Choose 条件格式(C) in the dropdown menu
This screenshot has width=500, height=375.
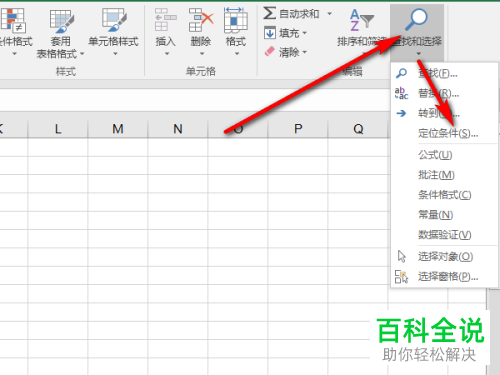[x=445, y=195]
